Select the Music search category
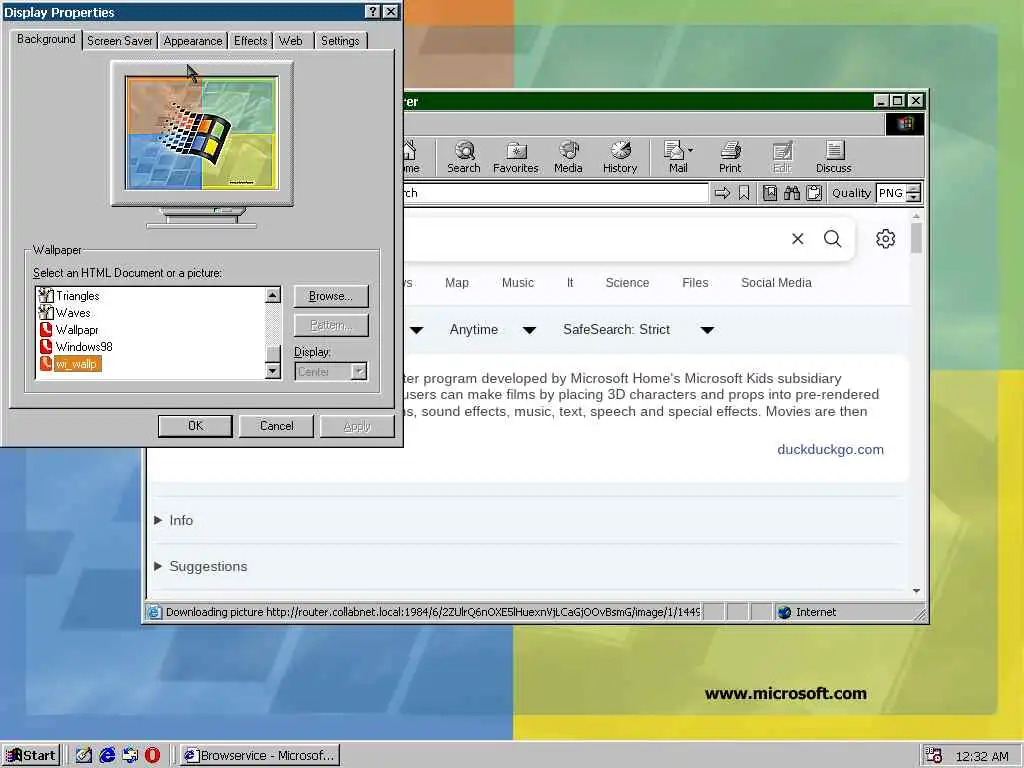 (518, 283)
